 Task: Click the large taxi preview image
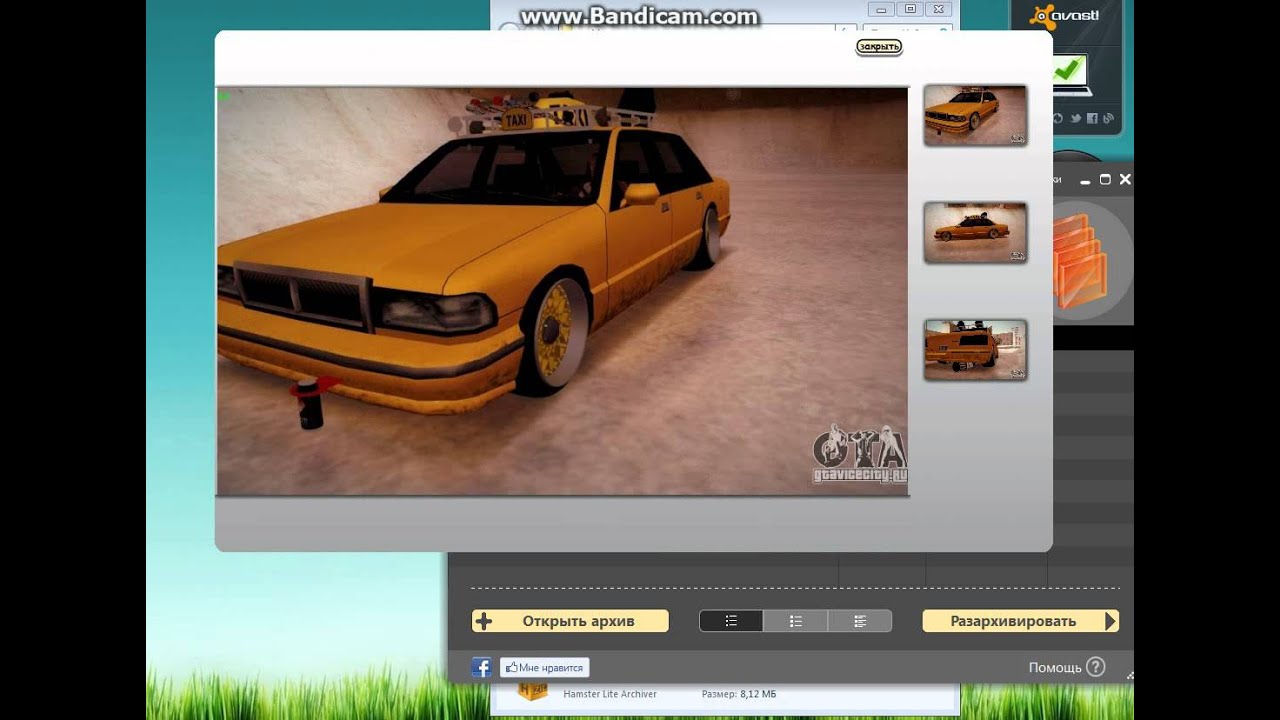click(562, 291)
